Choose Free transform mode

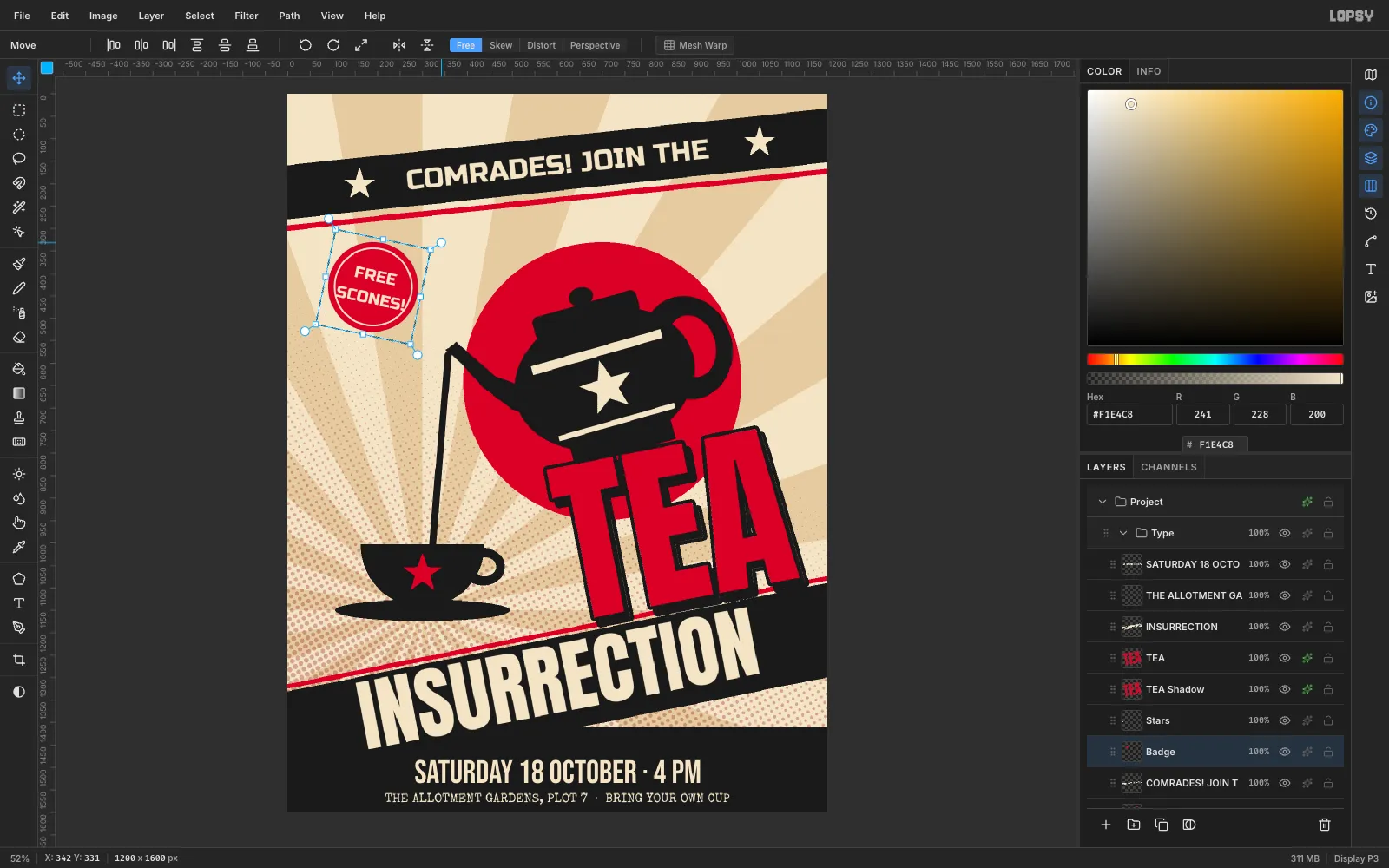tap(466, 45)
